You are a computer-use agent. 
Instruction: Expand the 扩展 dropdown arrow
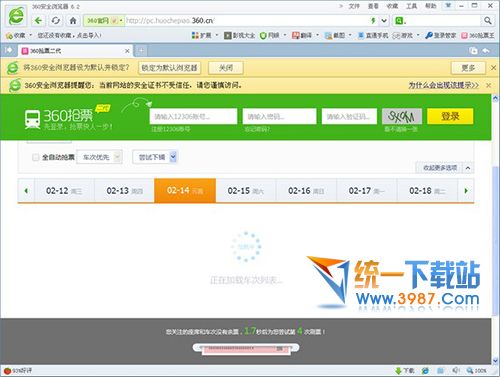[x=217, y=35]
